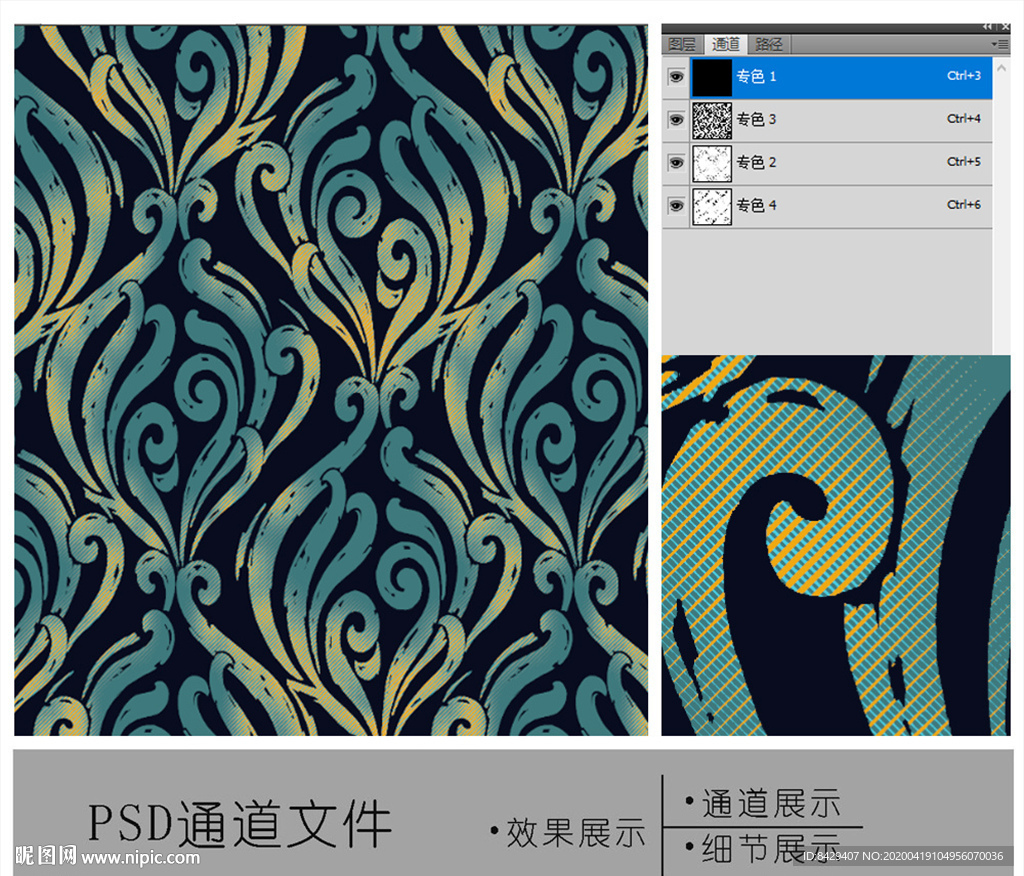Click the Ctrl+6 shortcut label
This screenshot has width=1024, height=876.
pyautogui.click(x=964, y=205)
